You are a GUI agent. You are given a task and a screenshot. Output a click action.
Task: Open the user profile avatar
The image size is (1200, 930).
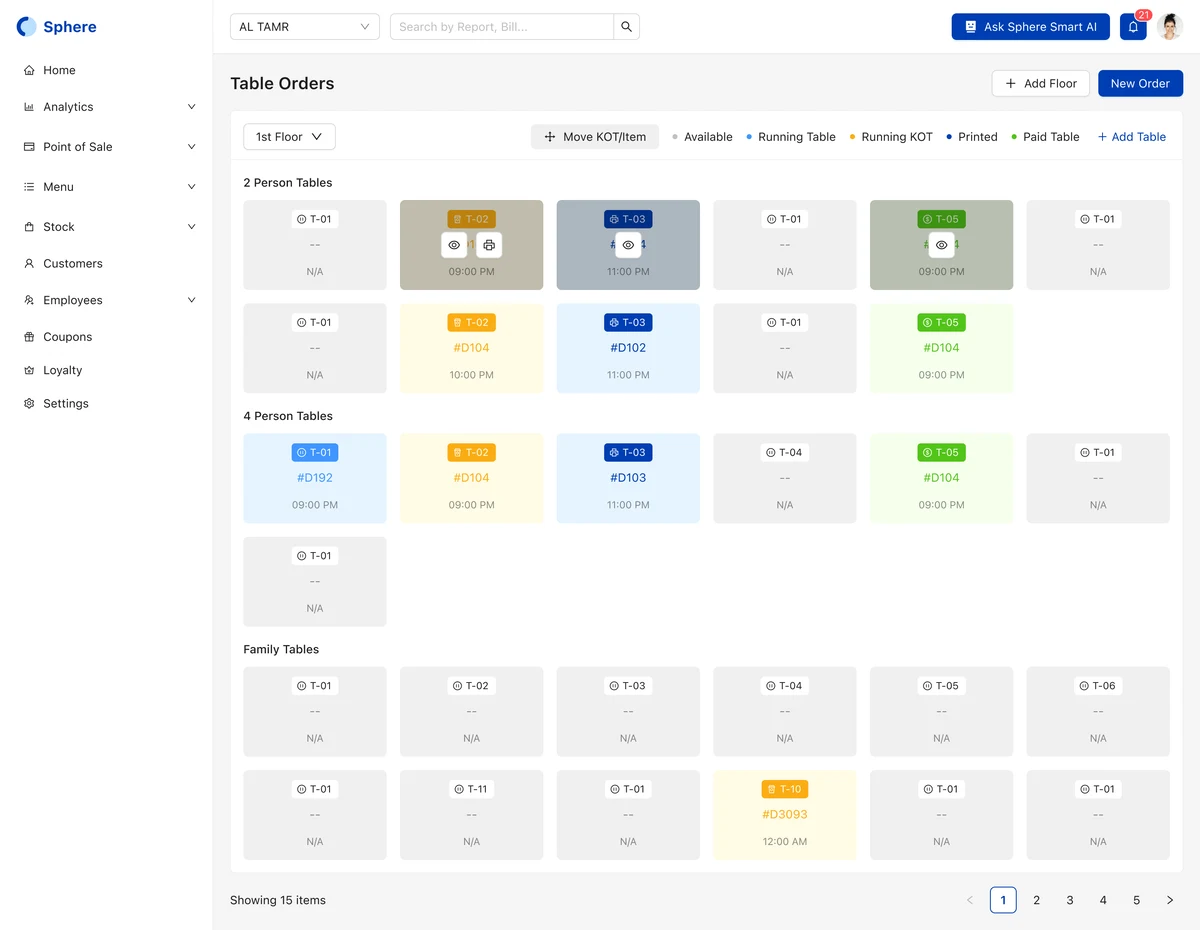(x=1170, y=27)
